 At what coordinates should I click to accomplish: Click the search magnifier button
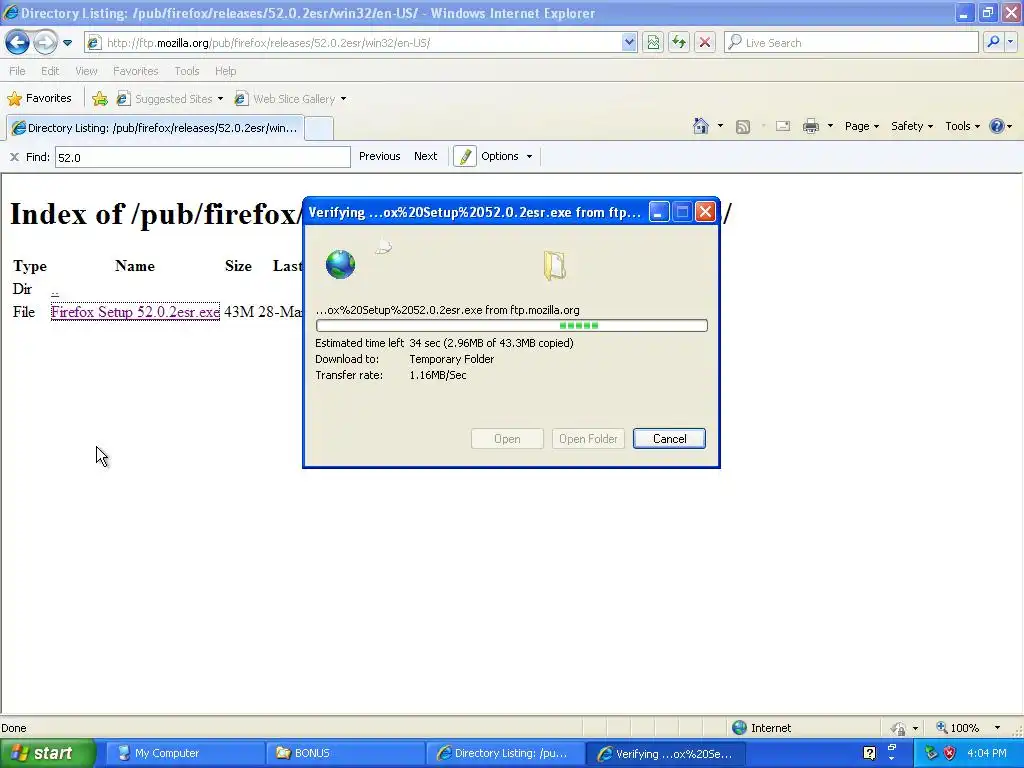click(x=993, y=43)
